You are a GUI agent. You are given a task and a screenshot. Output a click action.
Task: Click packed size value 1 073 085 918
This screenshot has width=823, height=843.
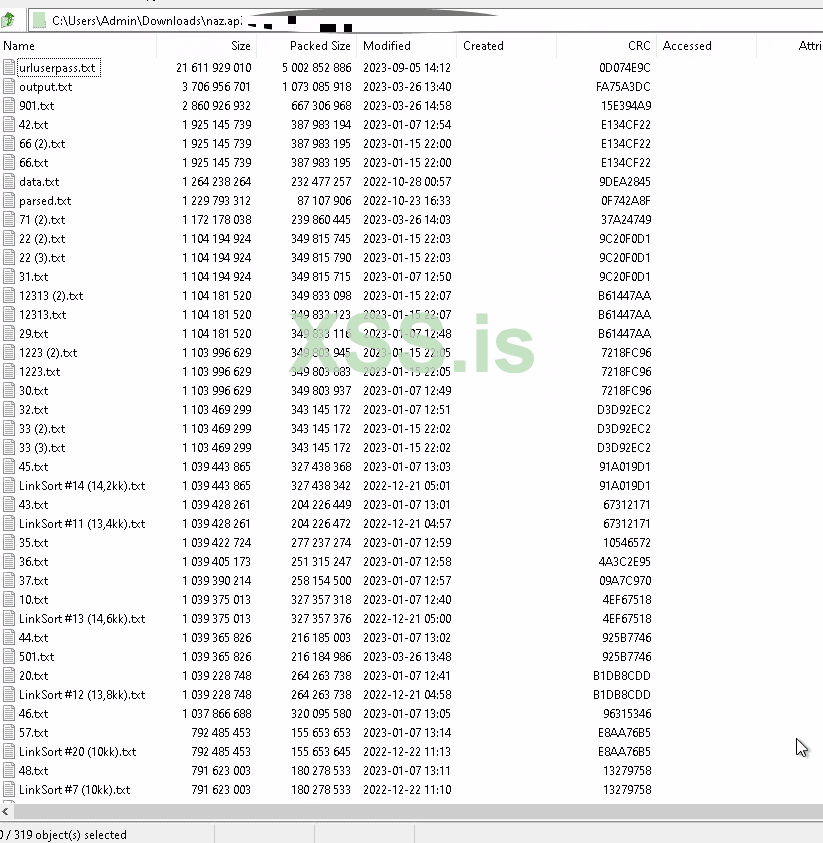317,87
